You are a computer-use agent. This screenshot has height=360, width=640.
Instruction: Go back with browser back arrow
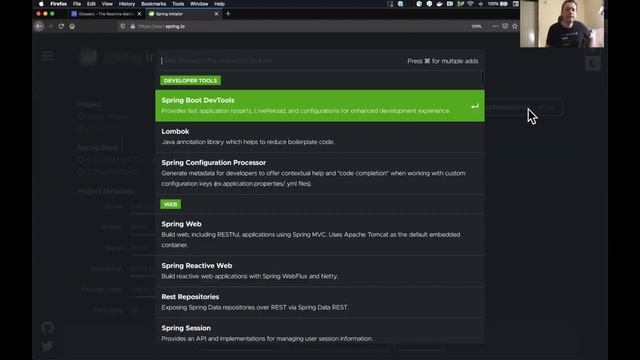[x=39, y=26]
